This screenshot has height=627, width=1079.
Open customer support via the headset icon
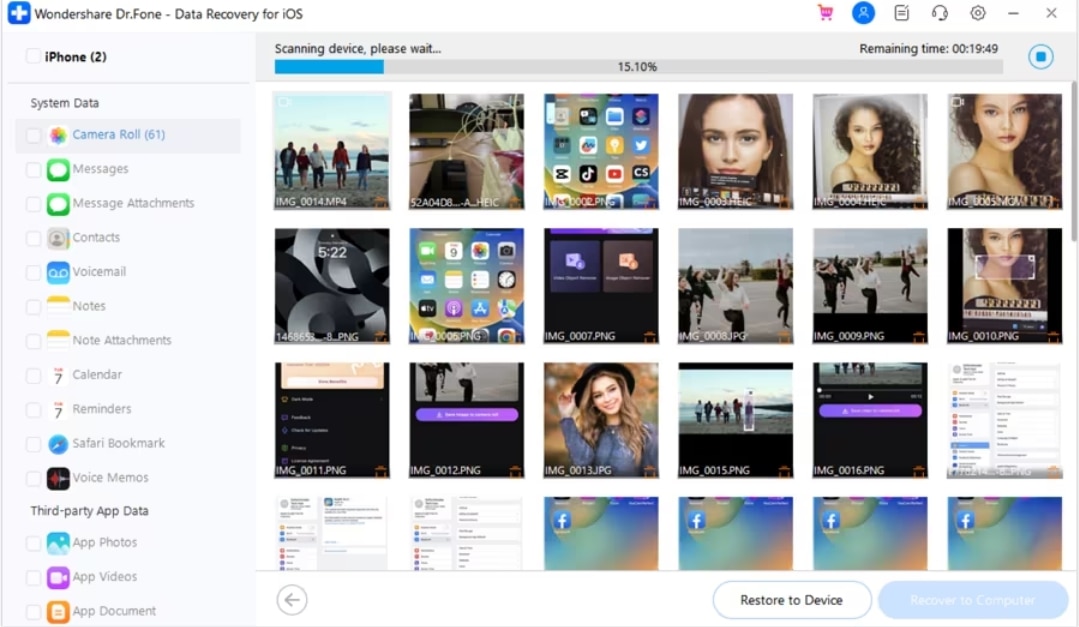click(937, 12)
